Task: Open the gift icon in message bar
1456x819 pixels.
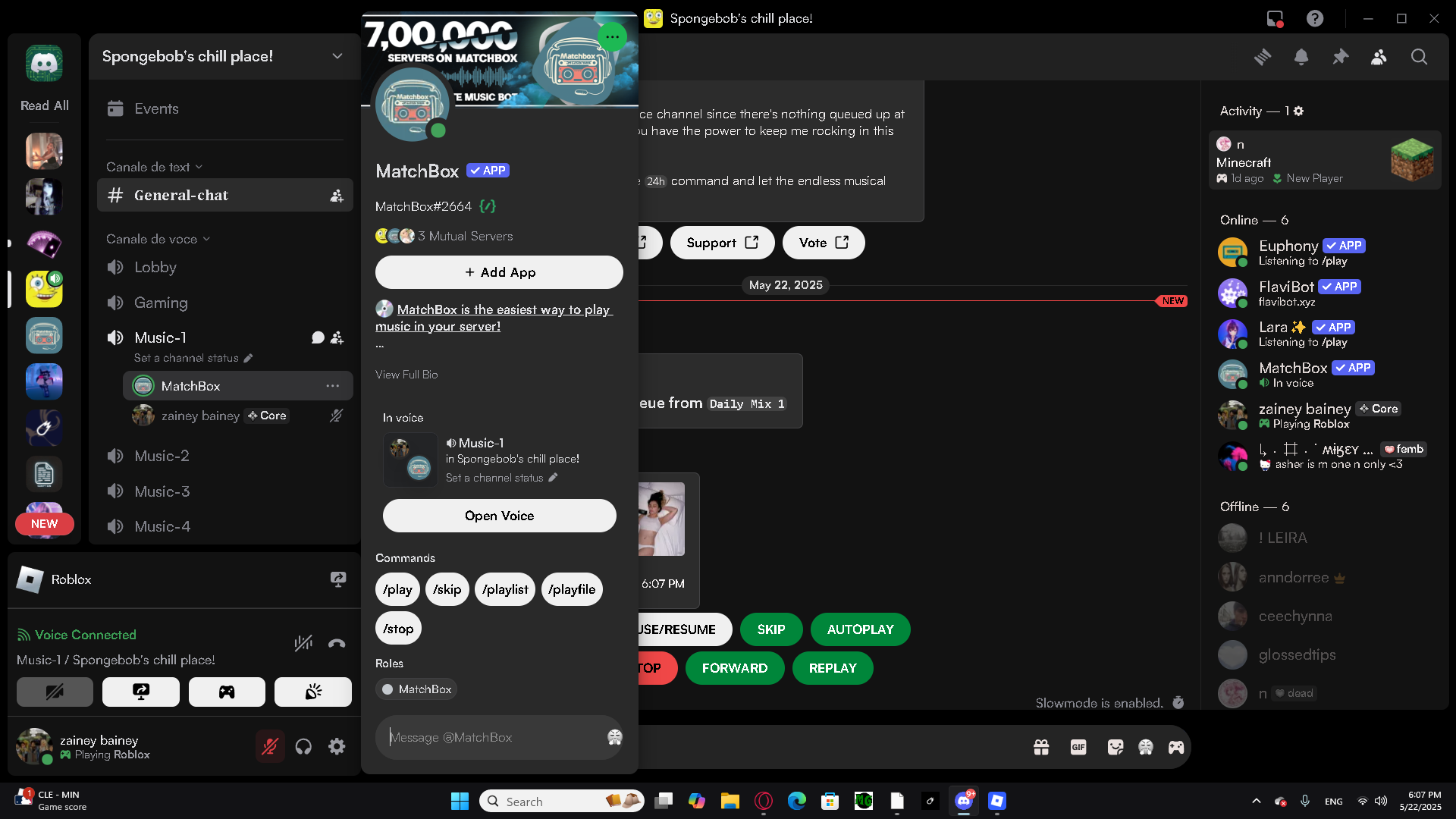Action: (x=1041, y=748)
